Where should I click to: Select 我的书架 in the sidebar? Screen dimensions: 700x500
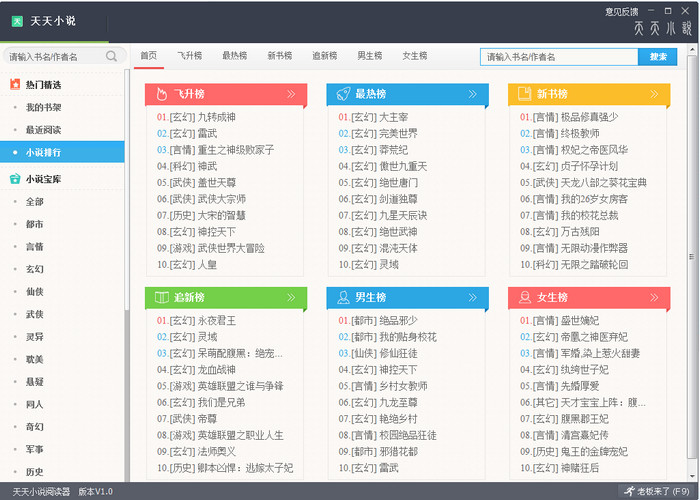click(43, 107)
